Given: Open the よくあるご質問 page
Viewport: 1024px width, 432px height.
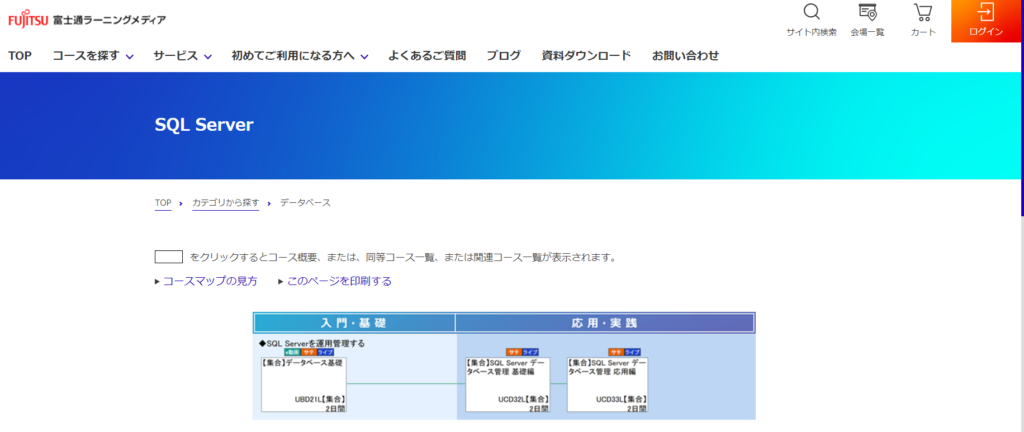Looking at the screenshot, I should click(x=427, y=56).
